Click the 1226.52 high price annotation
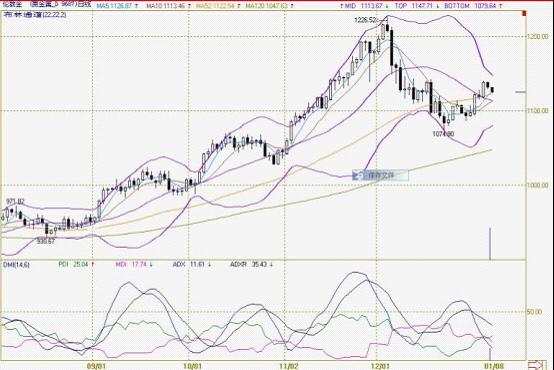 366,20
